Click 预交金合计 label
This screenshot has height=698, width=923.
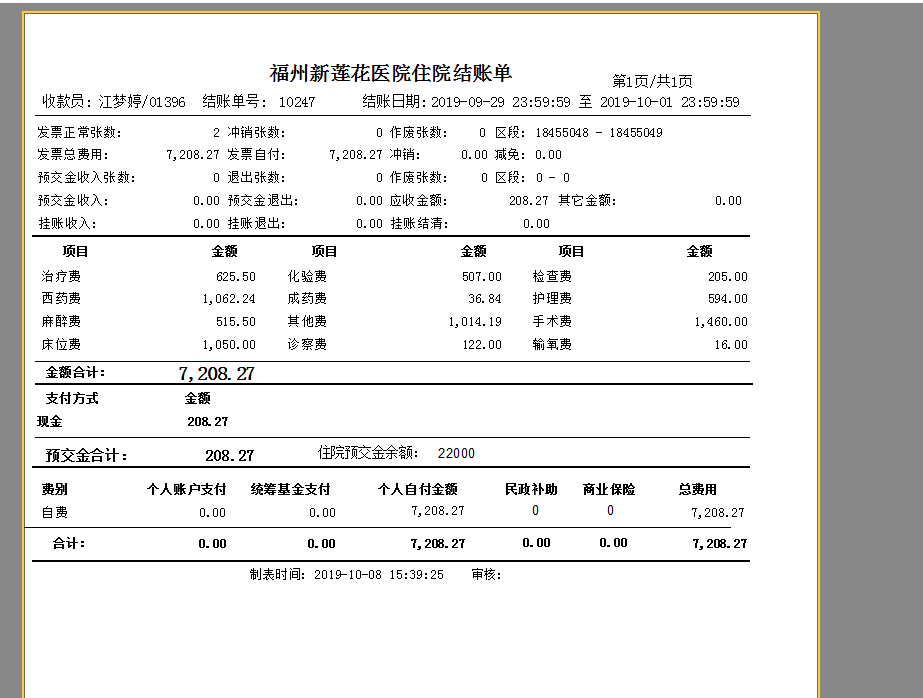[87, 456]
